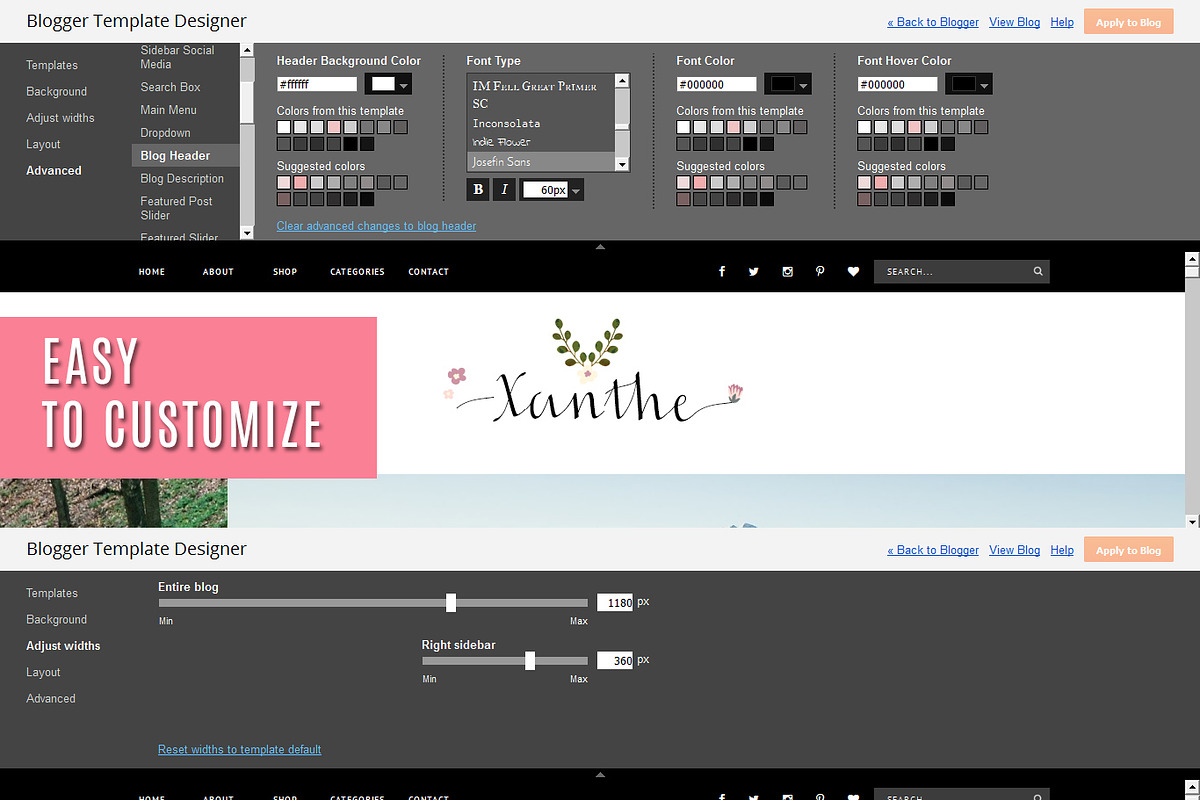Image resolution: width=1200 pixels, height=800 pixels.
Task: Click the Pinterest icon in top blog preview
Action: (x=820, y=271)
